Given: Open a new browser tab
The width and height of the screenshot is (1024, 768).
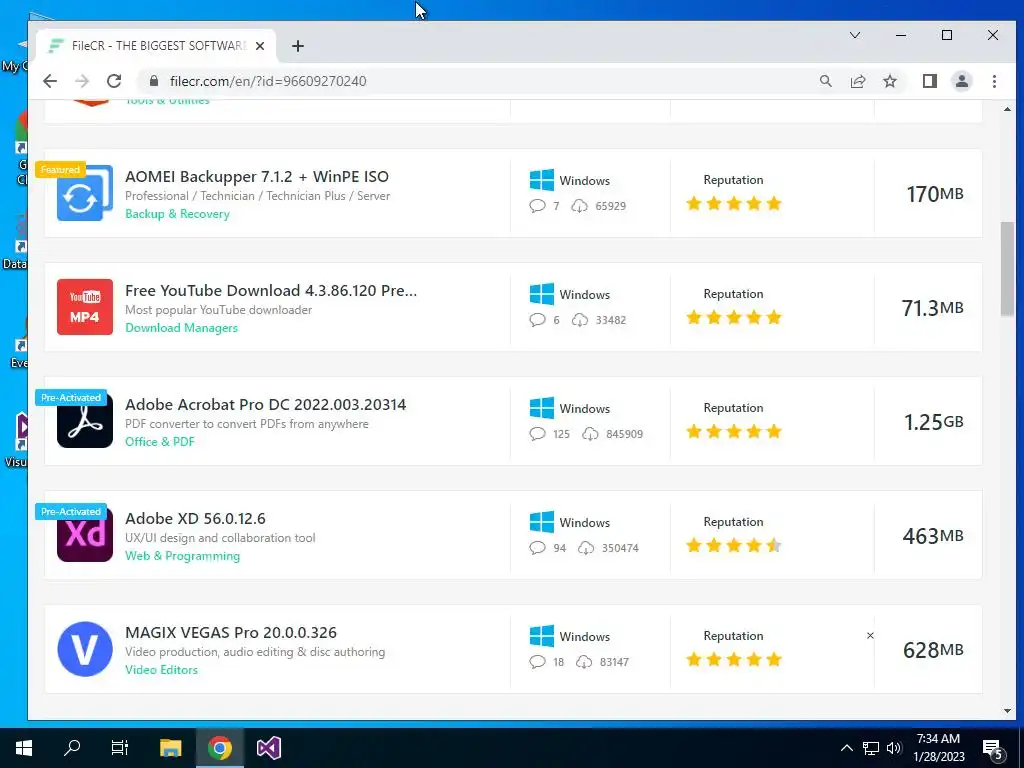Looking at the screenshot, I should click(x=298, y=46).
